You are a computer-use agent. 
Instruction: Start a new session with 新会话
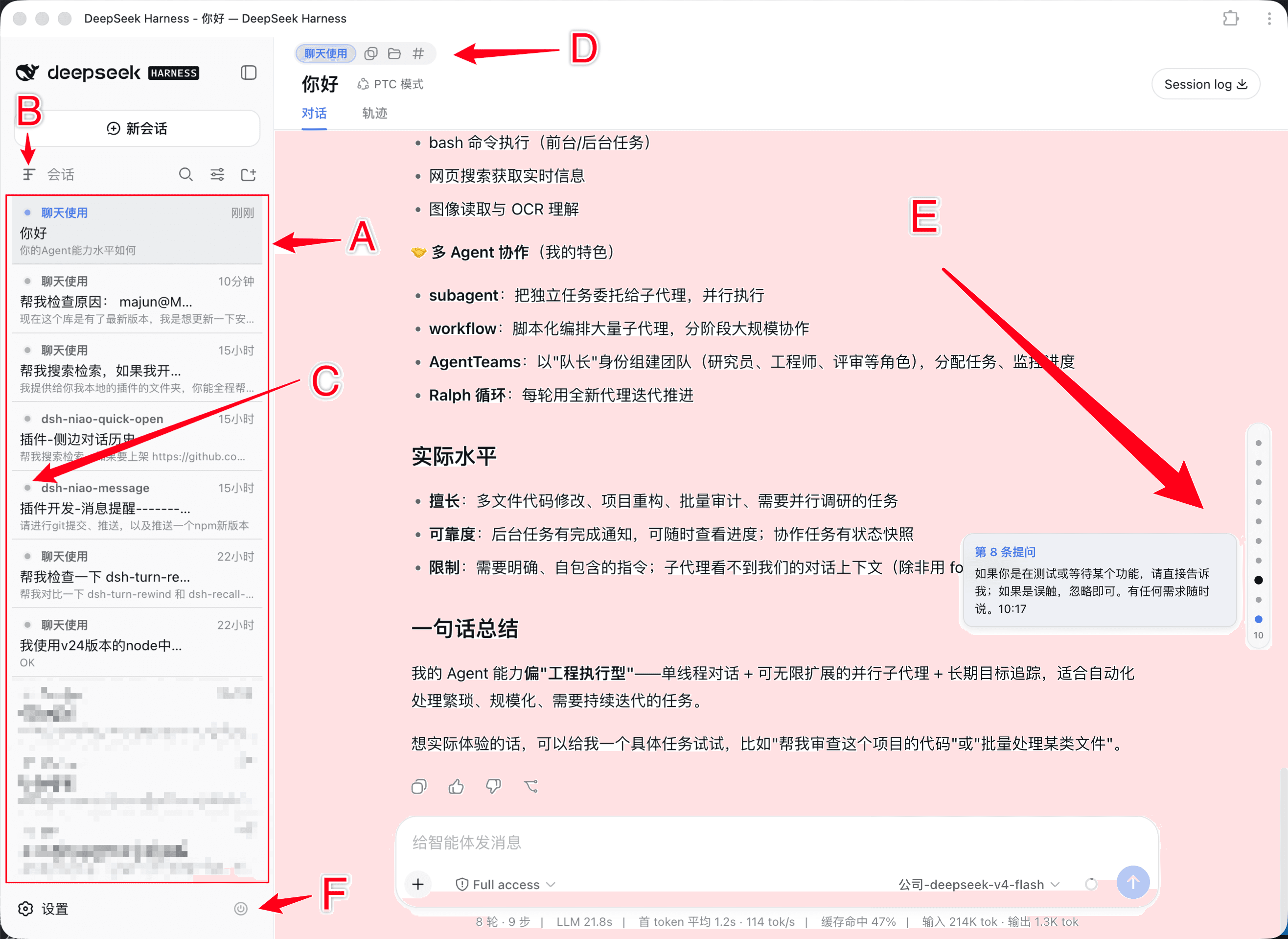[x=137, y=128]
